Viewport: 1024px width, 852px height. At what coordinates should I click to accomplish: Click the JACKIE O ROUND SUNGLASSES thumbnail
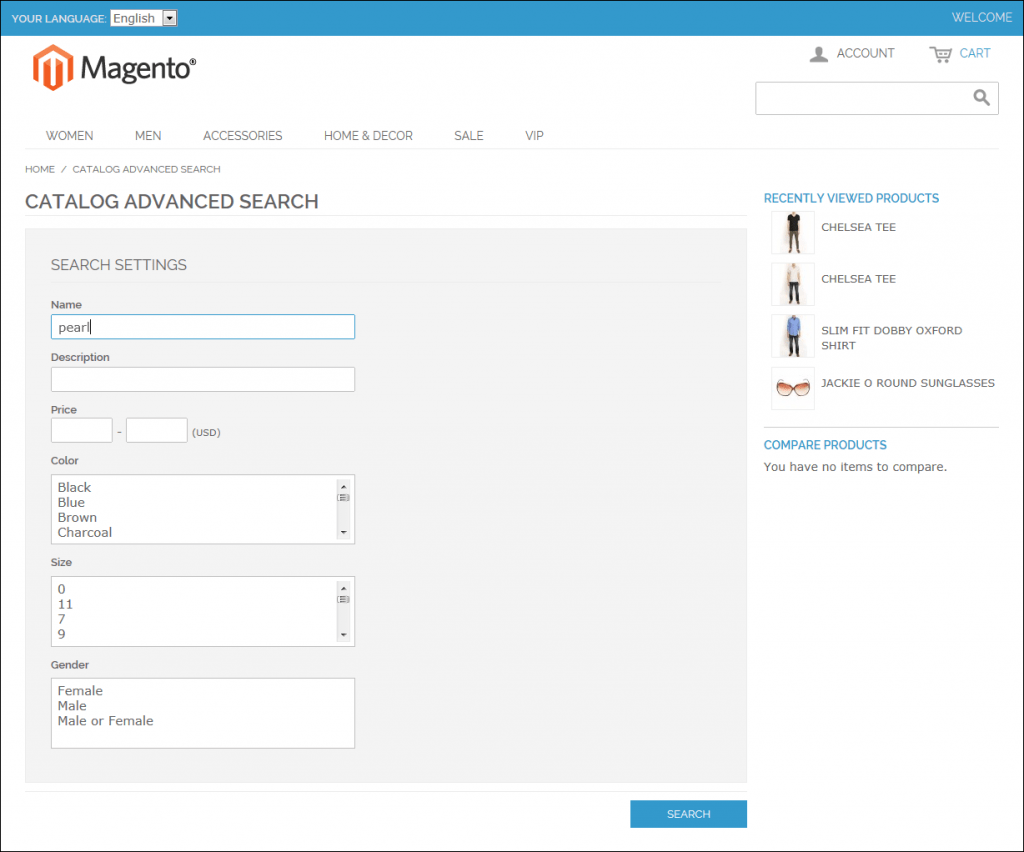point(792,388)
